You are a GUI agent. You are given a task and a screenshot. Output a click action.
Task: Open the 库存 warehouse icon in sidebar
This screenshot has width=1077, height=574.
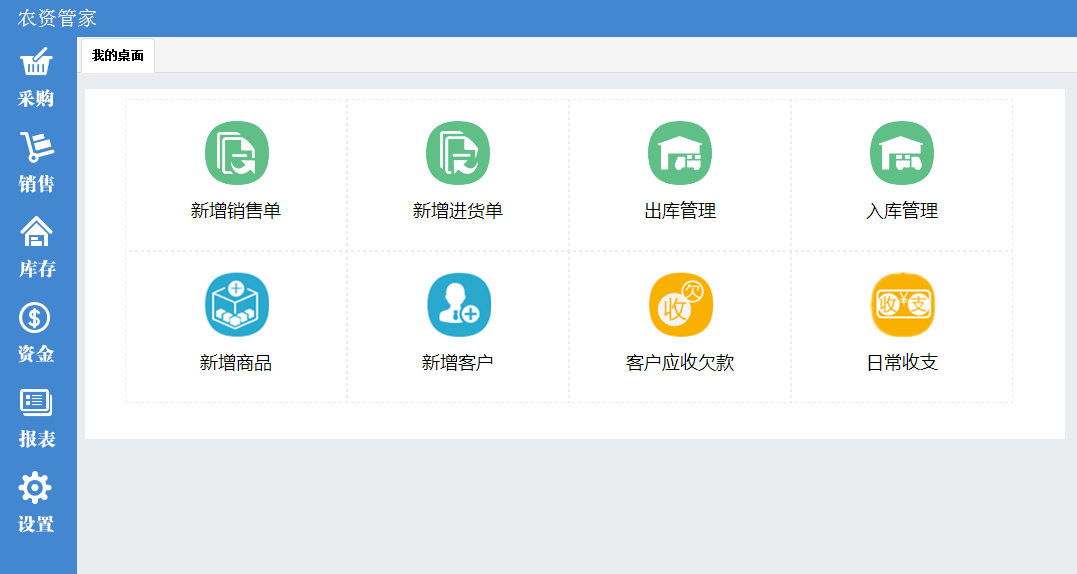click(36, 233)
